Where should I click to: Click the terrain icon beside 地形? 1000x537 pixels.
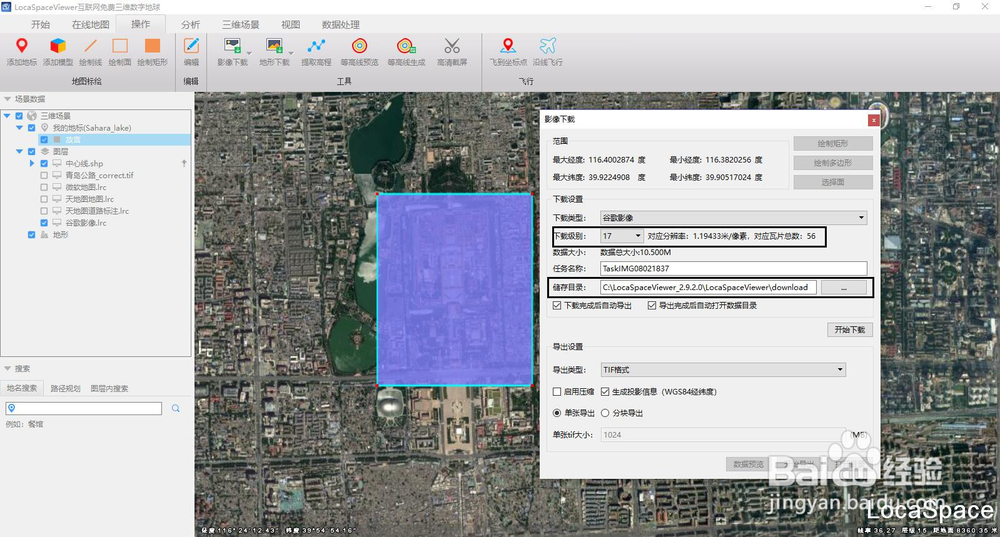coord(45,235)
